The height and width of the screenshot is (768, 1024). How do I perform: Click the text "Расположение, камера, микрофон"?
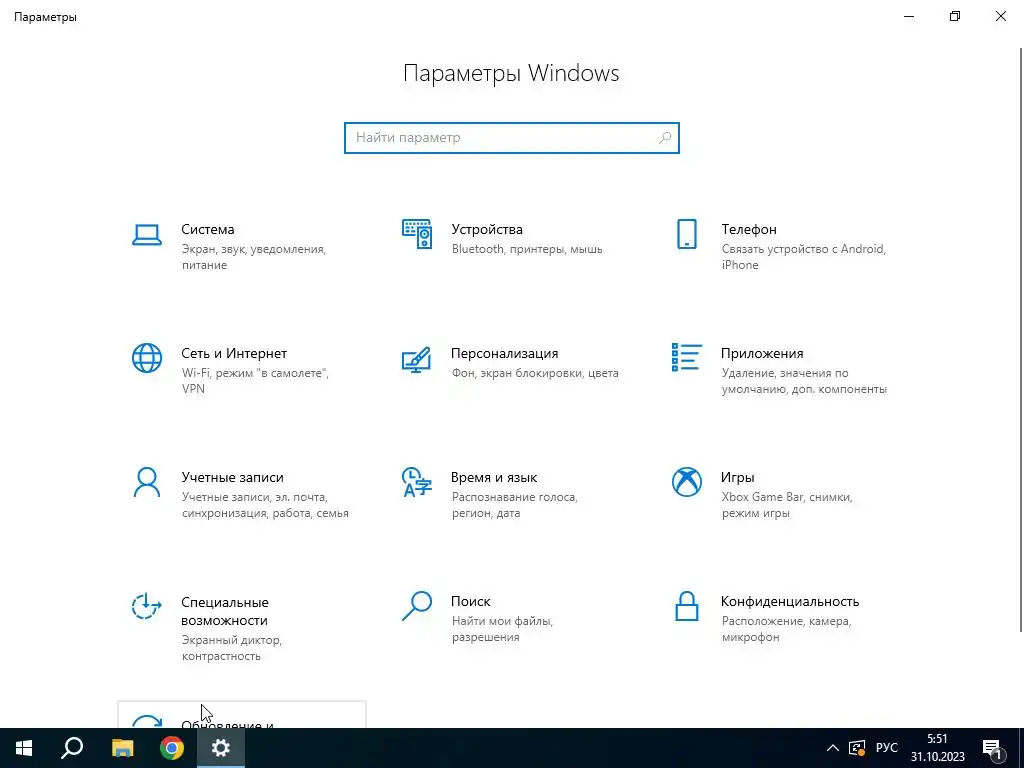[x=786, y=629]
